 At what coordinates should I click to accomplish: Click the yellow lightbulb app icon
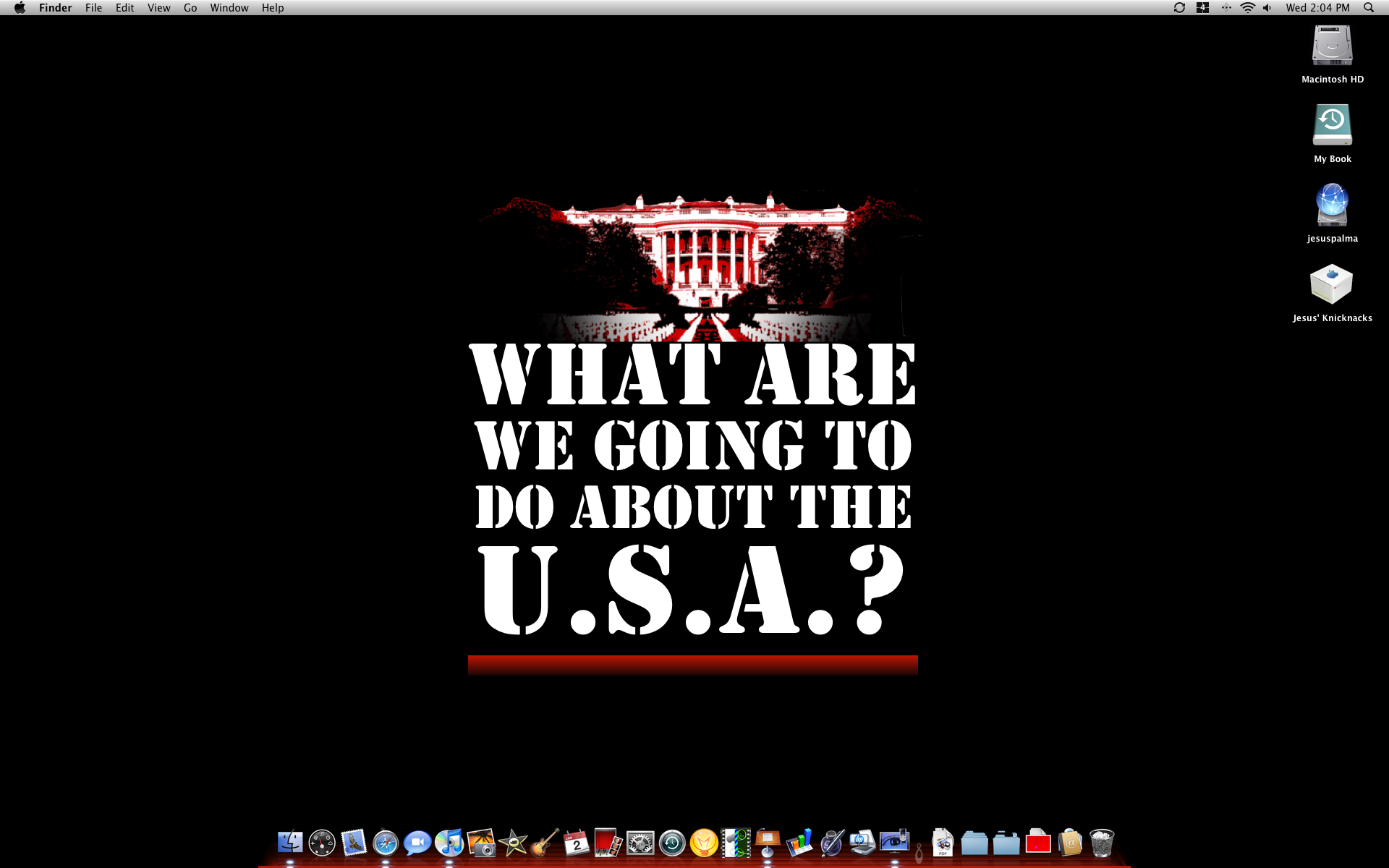click(x=704, y=843)
